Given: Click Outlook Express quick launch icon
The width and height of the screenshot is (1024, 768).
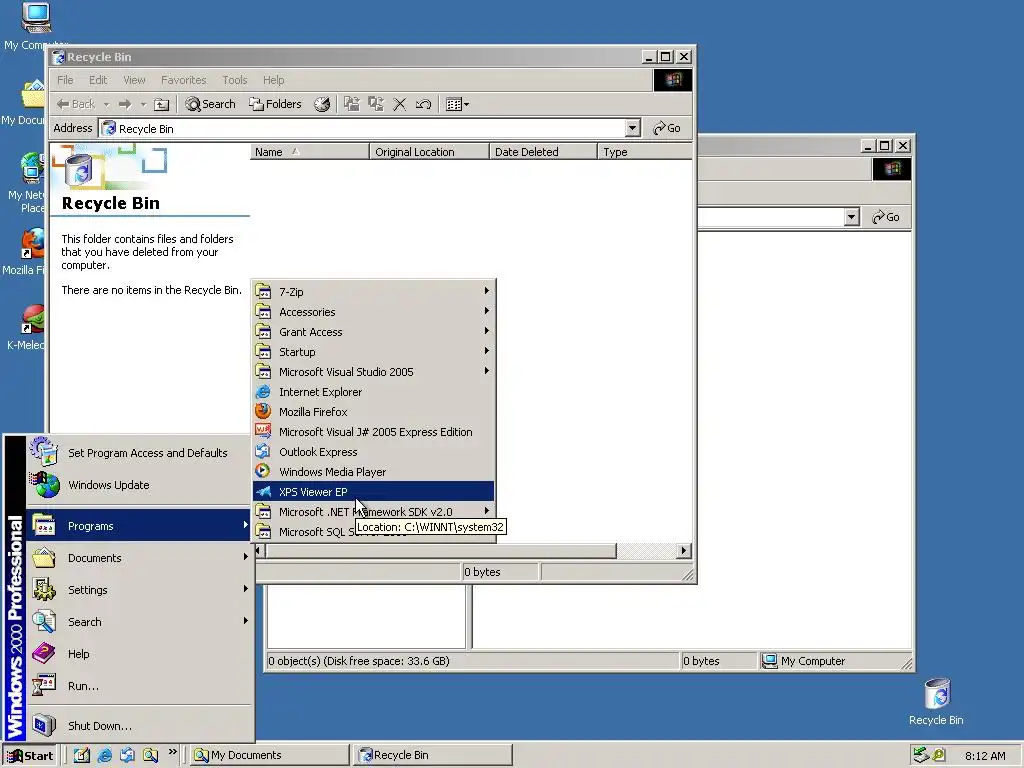Looking at the screenshot, I should (127, 756).
